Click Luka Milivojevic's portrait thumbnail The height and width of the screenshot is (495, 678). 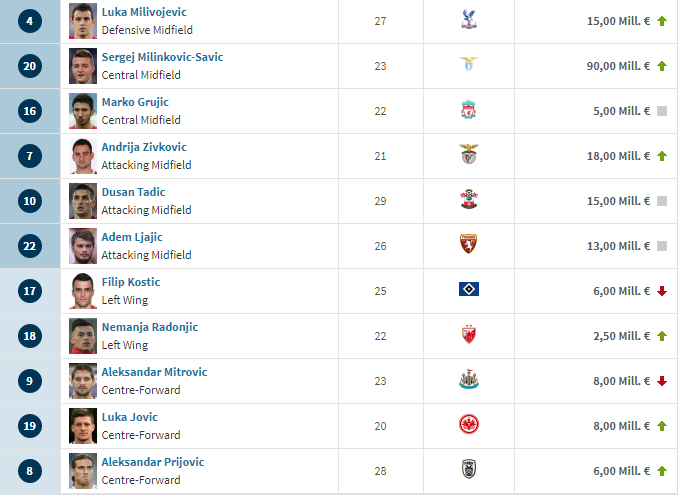[83, 21]
